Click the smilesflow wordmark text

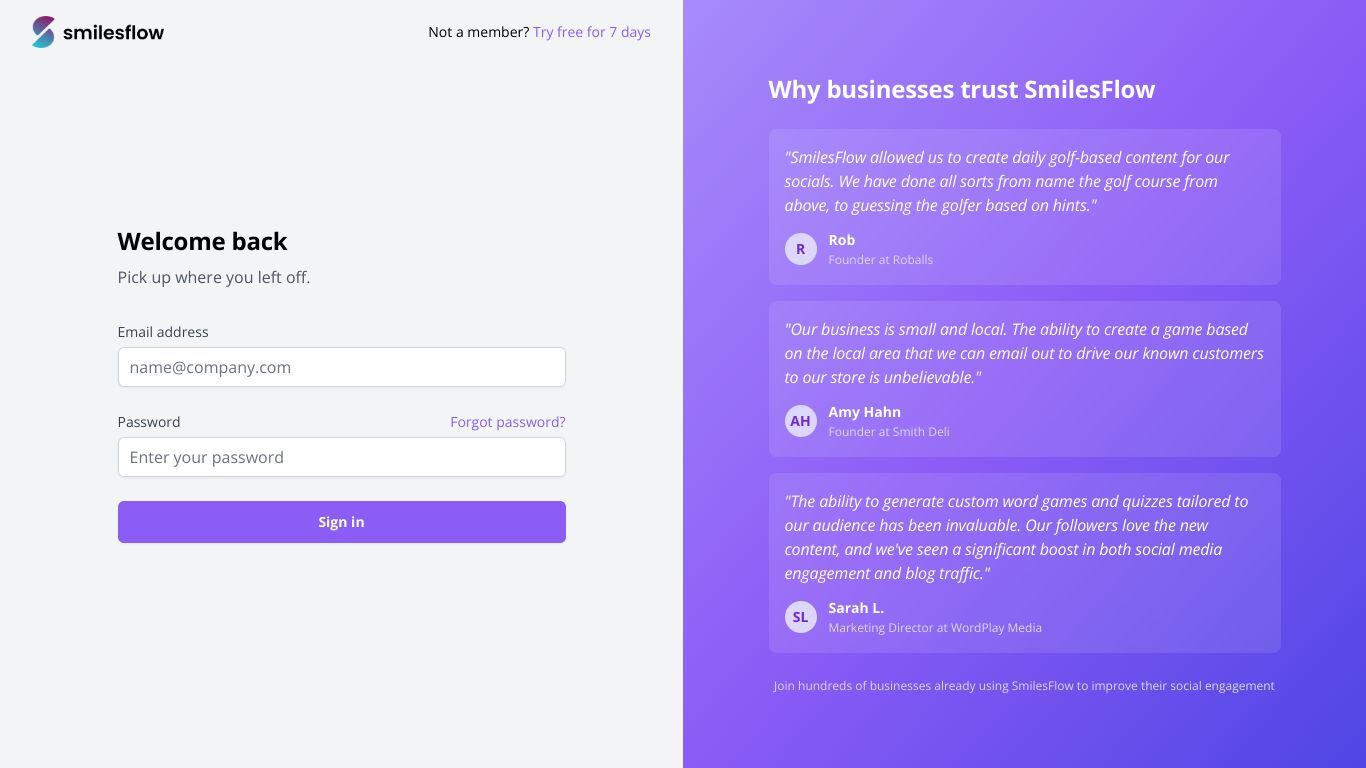pos(113,32)
